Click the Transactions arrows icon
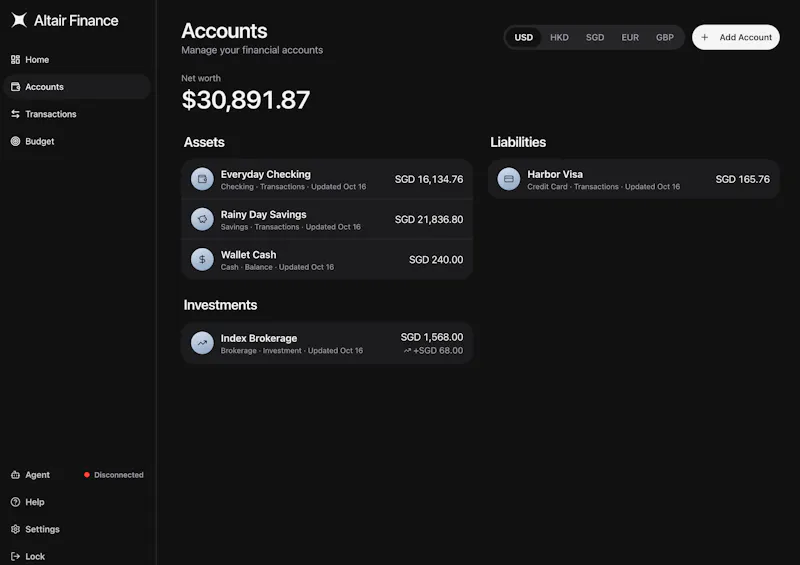 (x=15, y=114)
